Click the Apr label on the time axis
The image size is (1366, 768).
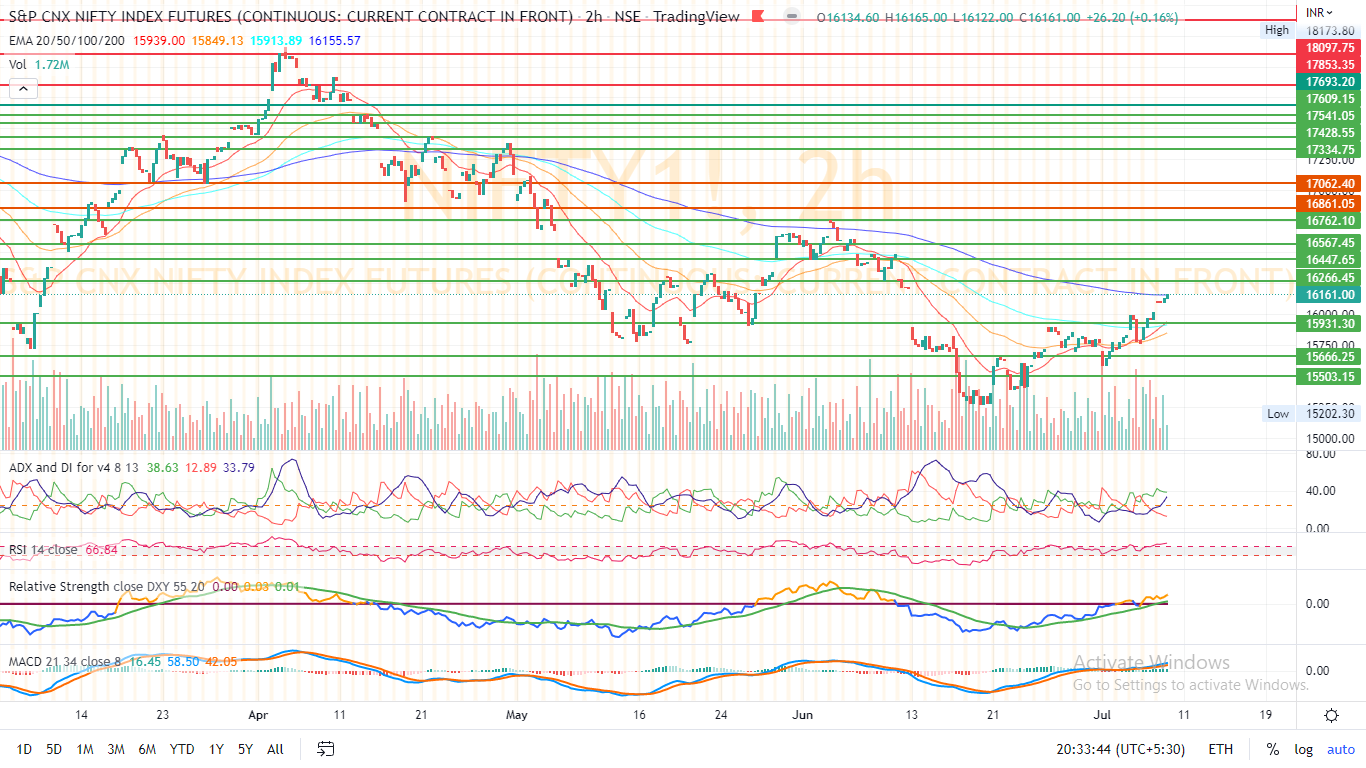[x=259, y=716]
